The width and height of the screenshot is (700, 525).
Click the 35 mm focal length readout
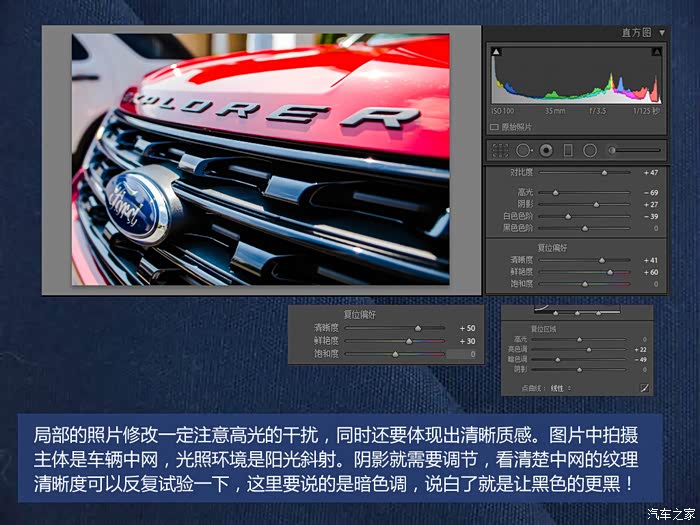555,111
